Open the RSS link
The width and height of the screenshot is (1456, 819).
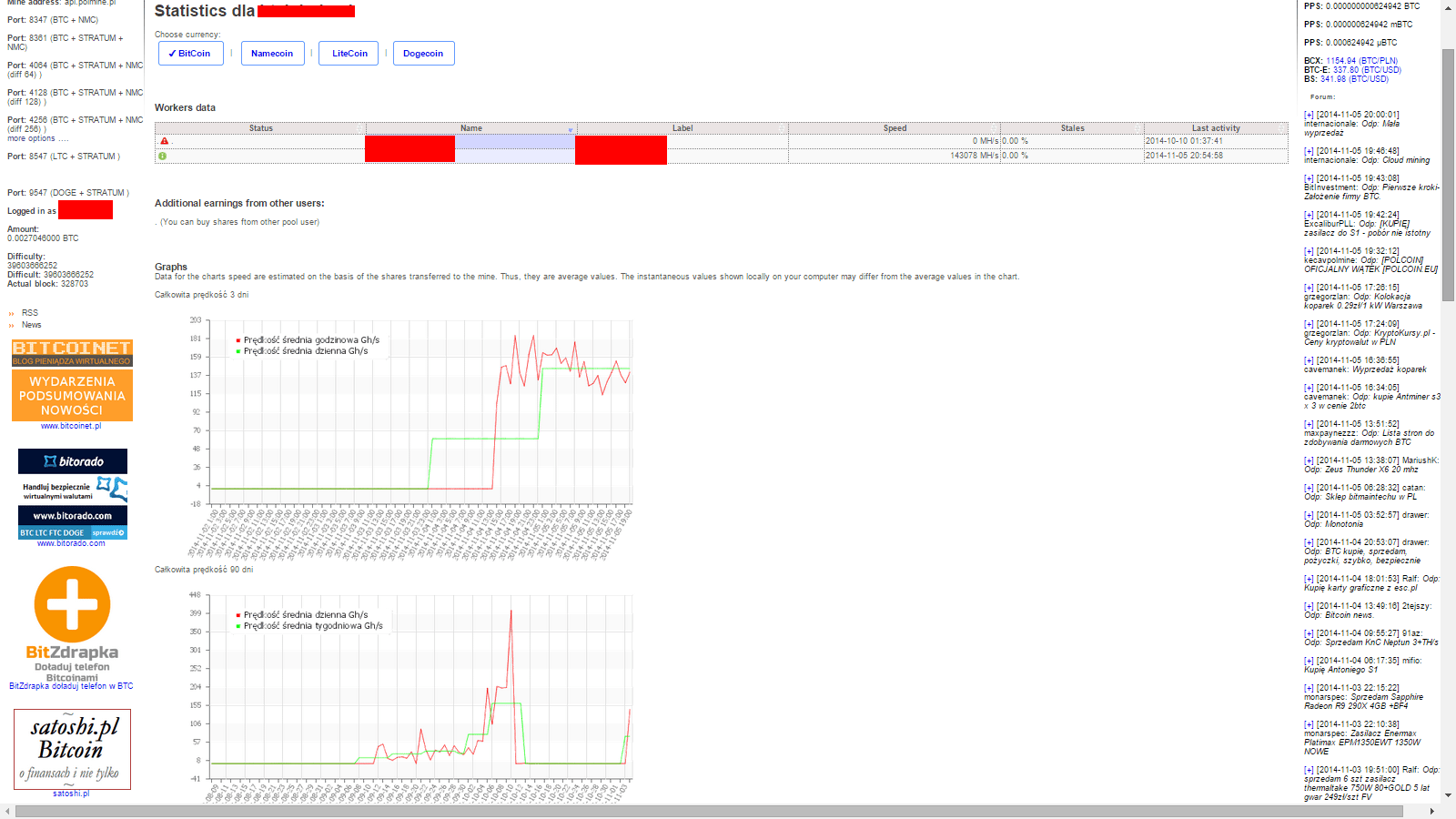click(x=30, y=313)
